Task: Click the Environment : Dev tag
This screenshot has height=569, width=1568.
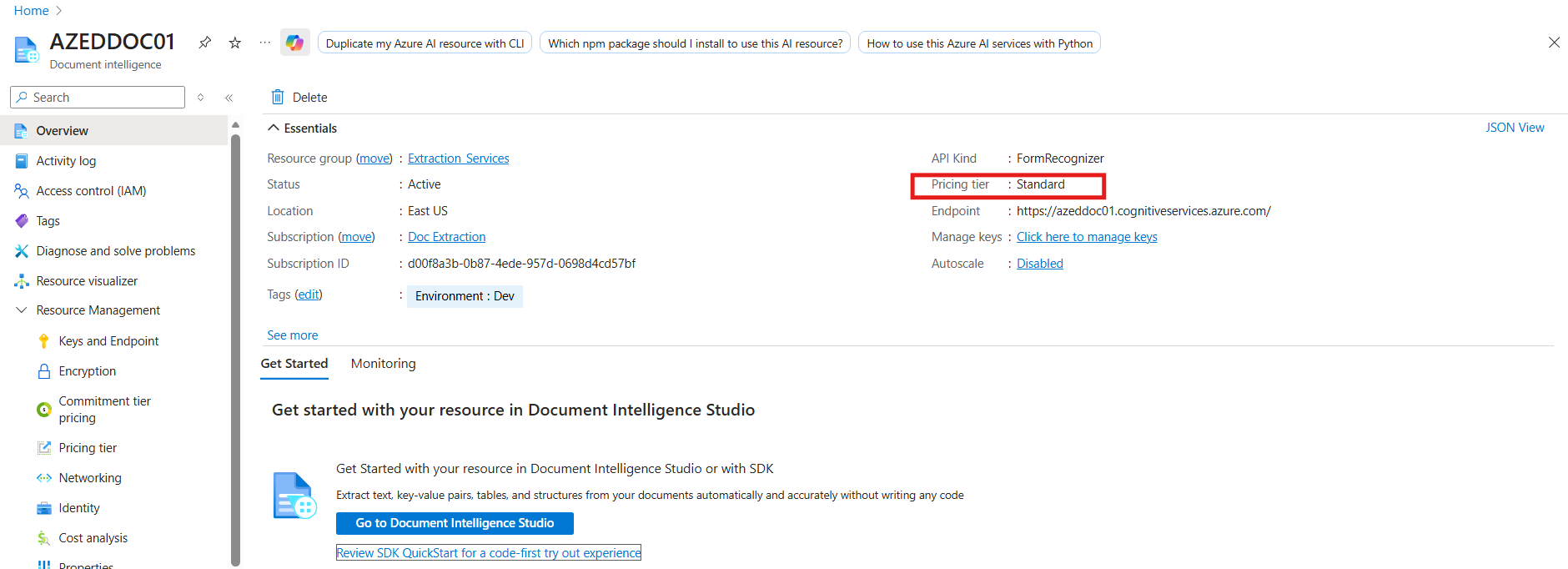Action: click(x=465, y=296)
